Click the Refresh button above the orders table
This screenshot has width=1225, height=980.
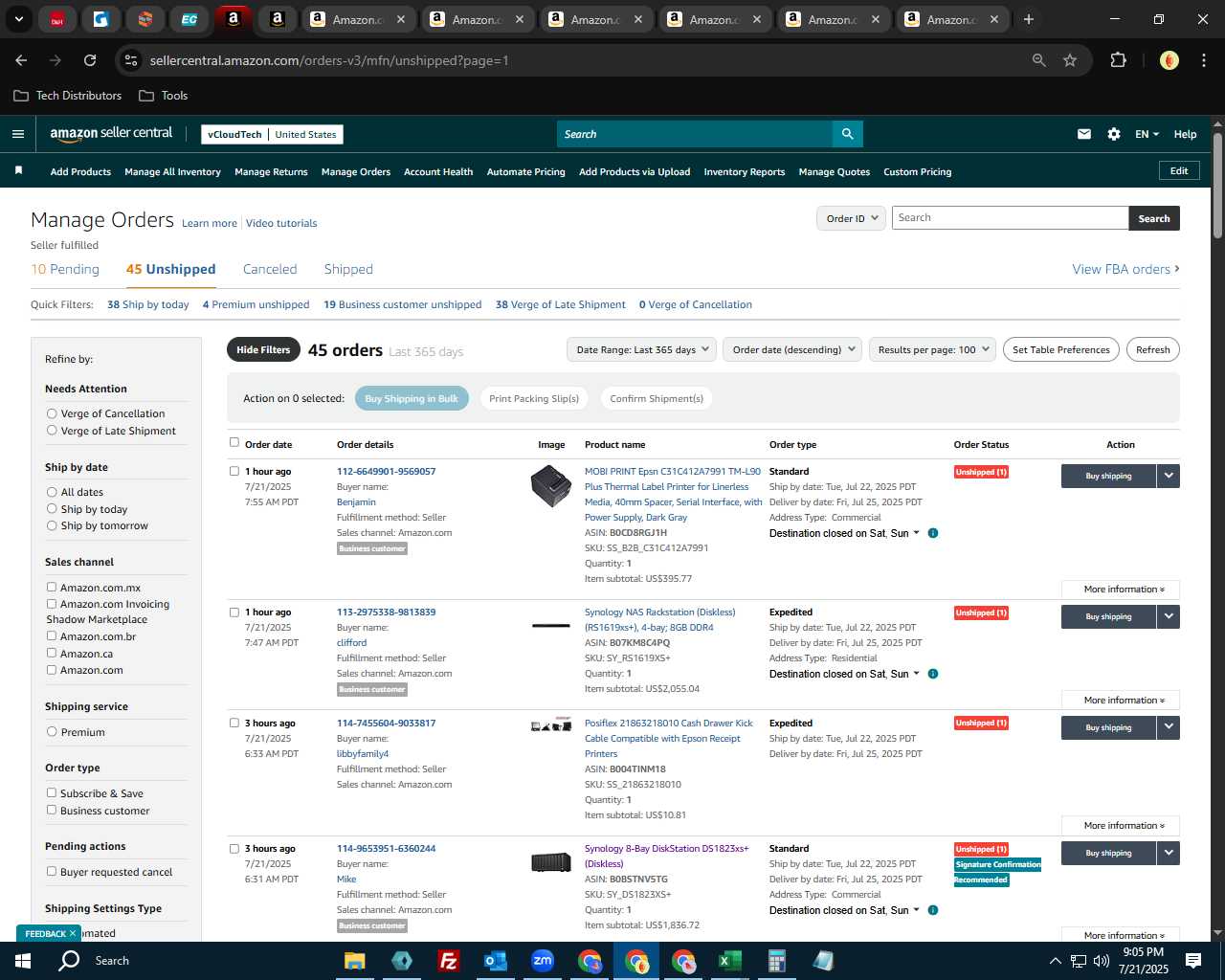tap(1152, 349)
